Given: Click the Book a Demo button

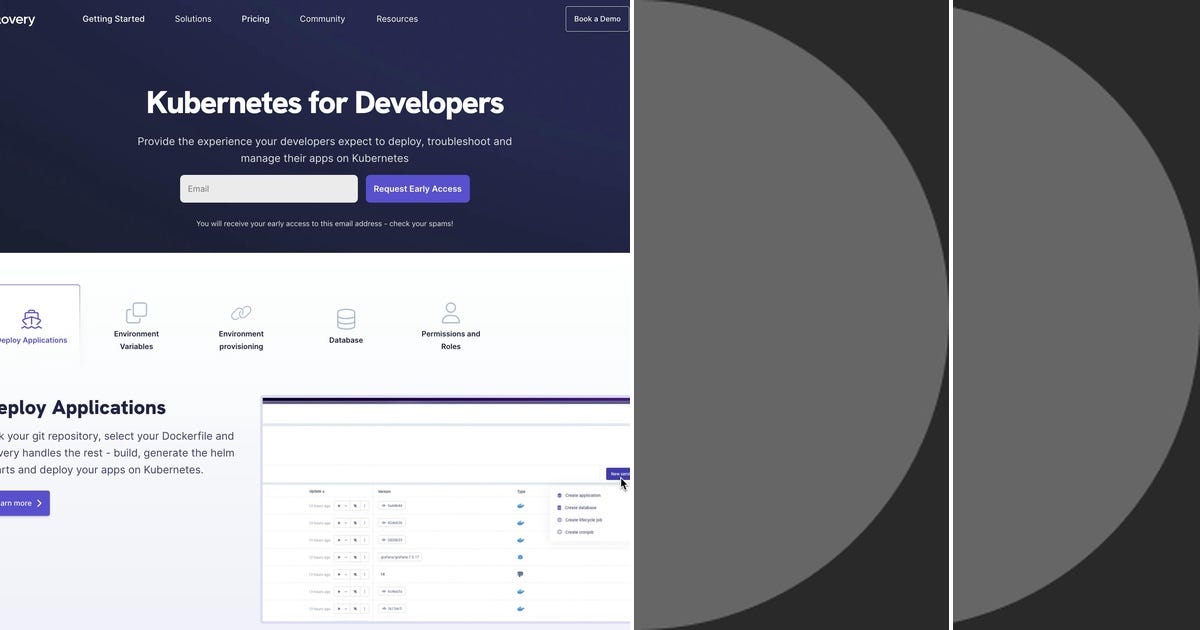Looking at the screenshot, I should (596, 18).
